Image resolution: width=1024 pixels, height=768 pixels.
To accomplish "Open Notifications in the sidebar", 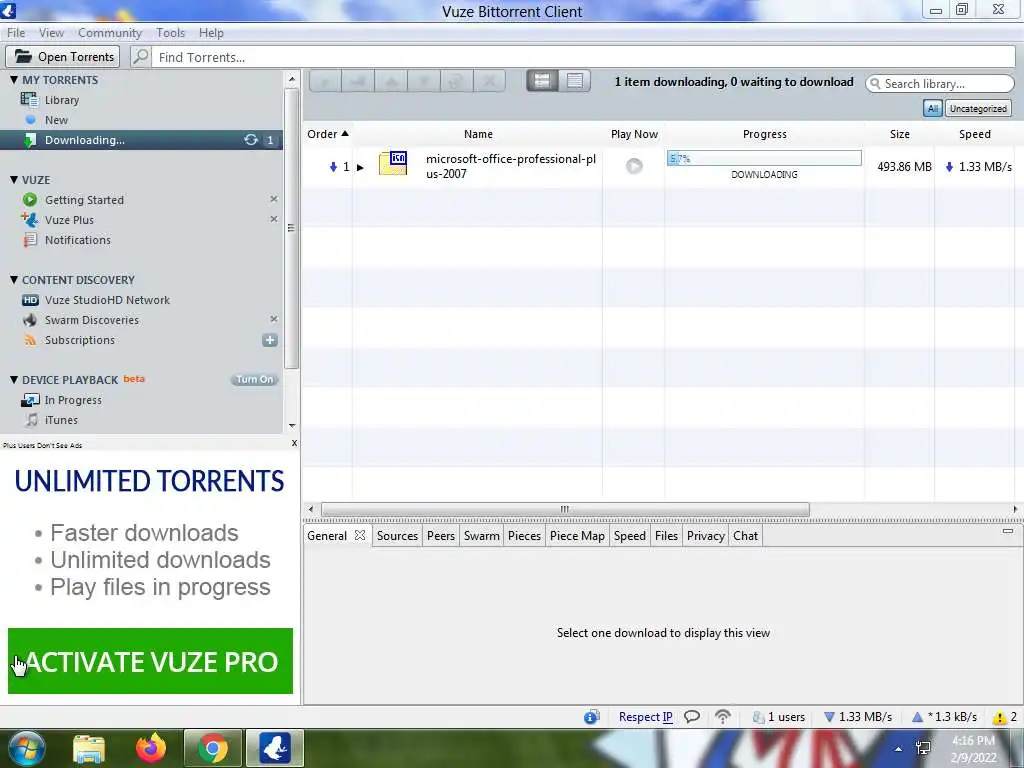I will (x=78, y=240).
